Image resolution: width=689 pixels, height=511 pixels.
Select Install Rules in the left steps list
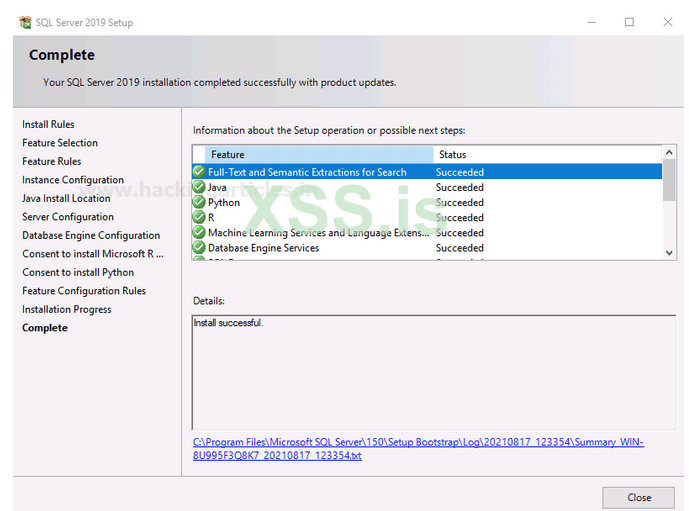pyautogui.click(x=48, y=125)
